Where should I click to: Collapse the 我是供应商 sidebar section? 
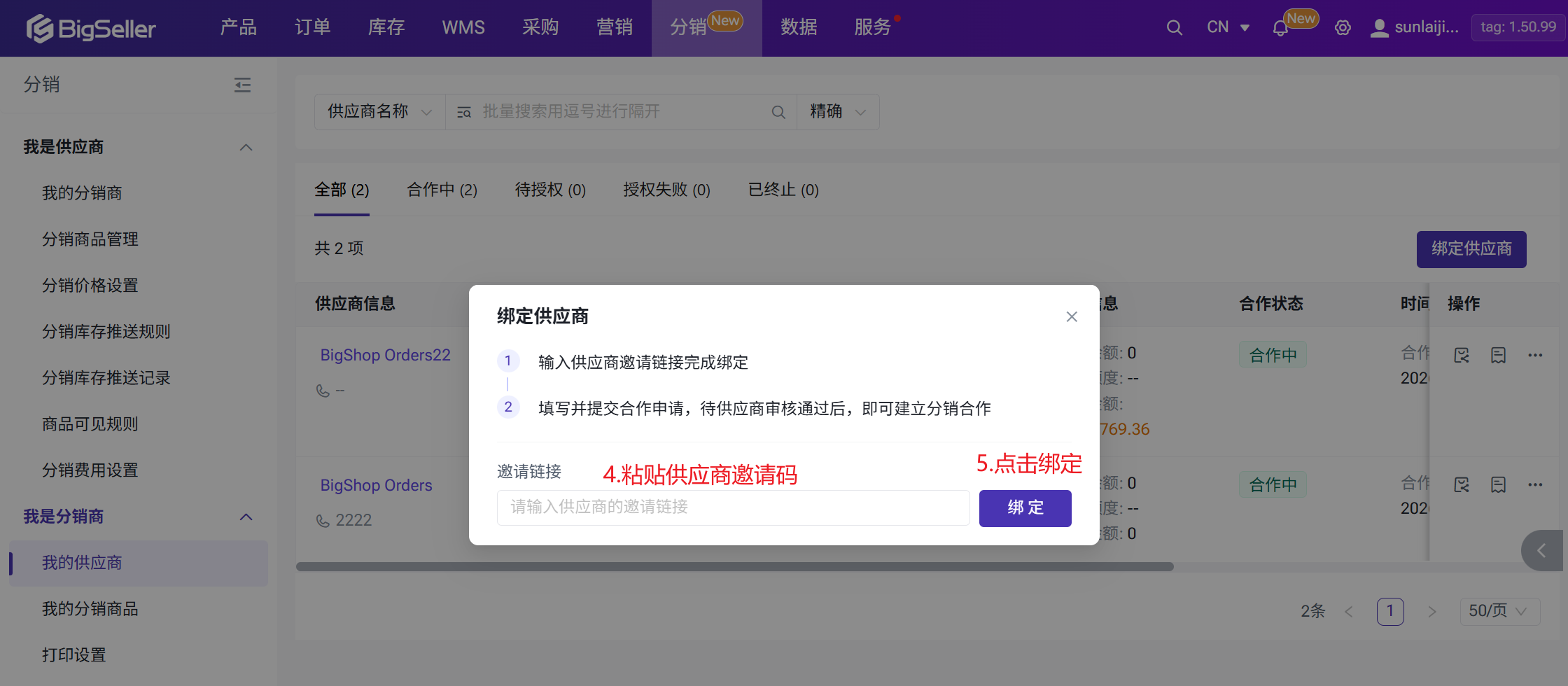[246, 147]
